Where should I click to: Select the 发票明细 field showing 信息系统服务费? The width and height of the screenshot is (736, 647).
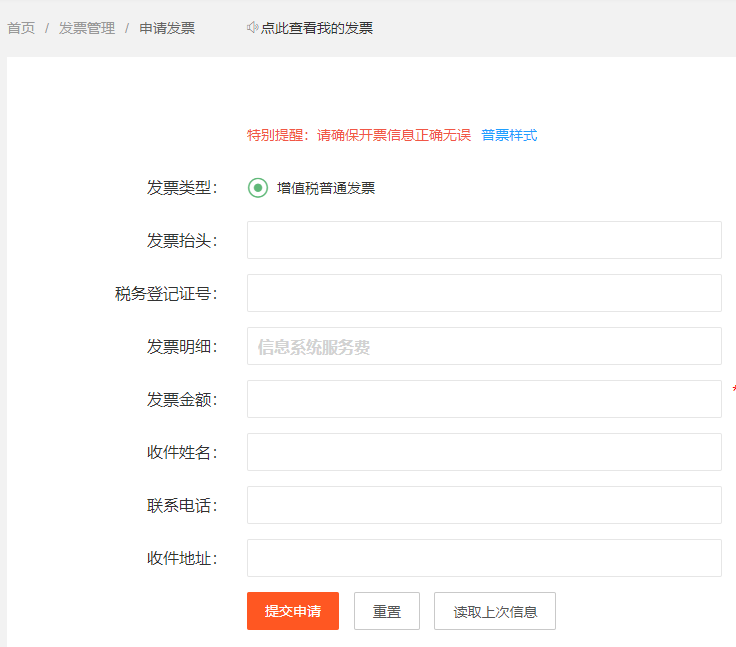[x=484, y=346]
